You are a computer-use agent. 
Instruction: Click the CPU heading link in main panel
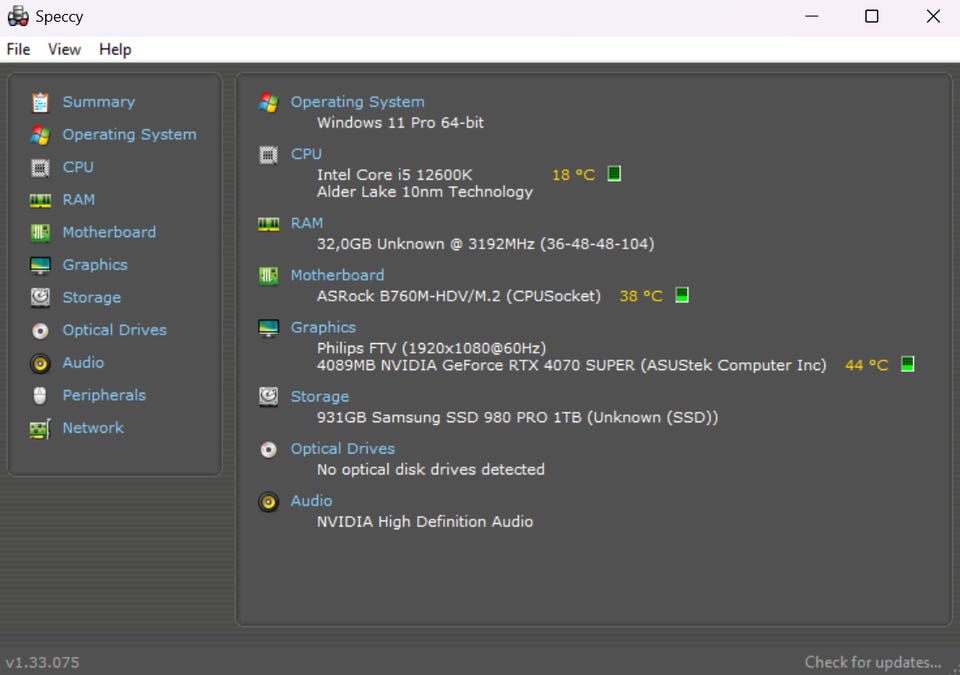coord(306,154)
